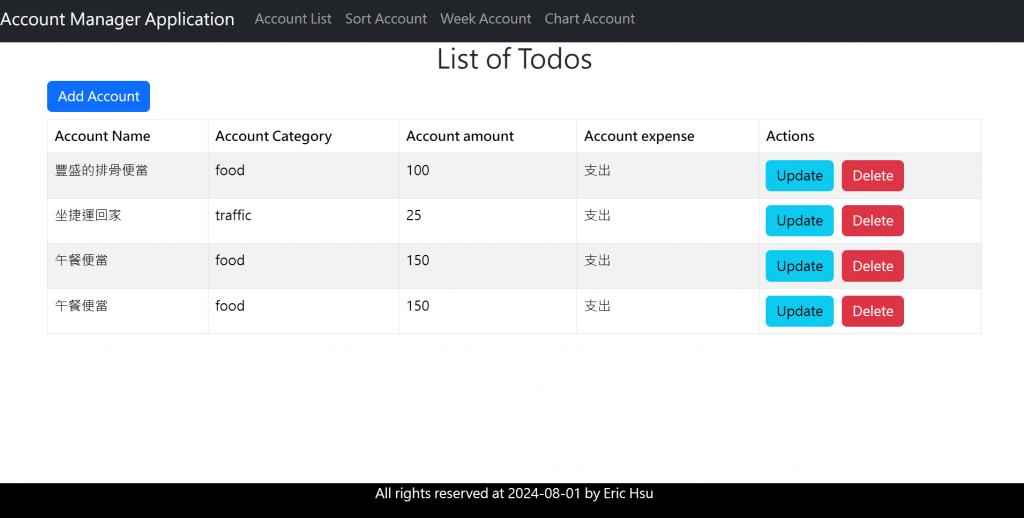Click the List of Todos heading
The width and height of the screenshot is (1024, 518).
(514, 60)
